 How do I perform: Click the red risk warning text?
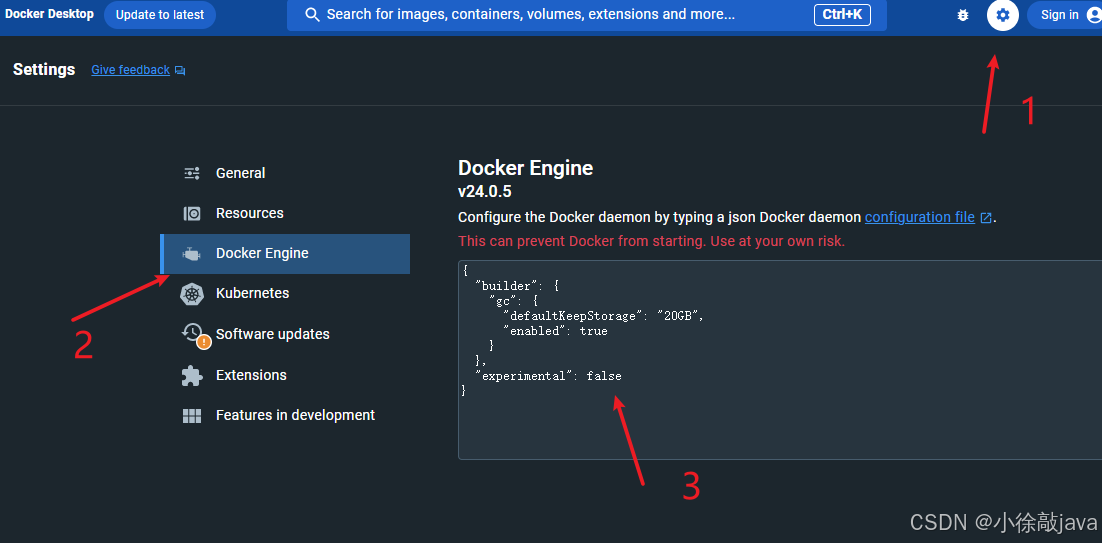pos(652,241)
